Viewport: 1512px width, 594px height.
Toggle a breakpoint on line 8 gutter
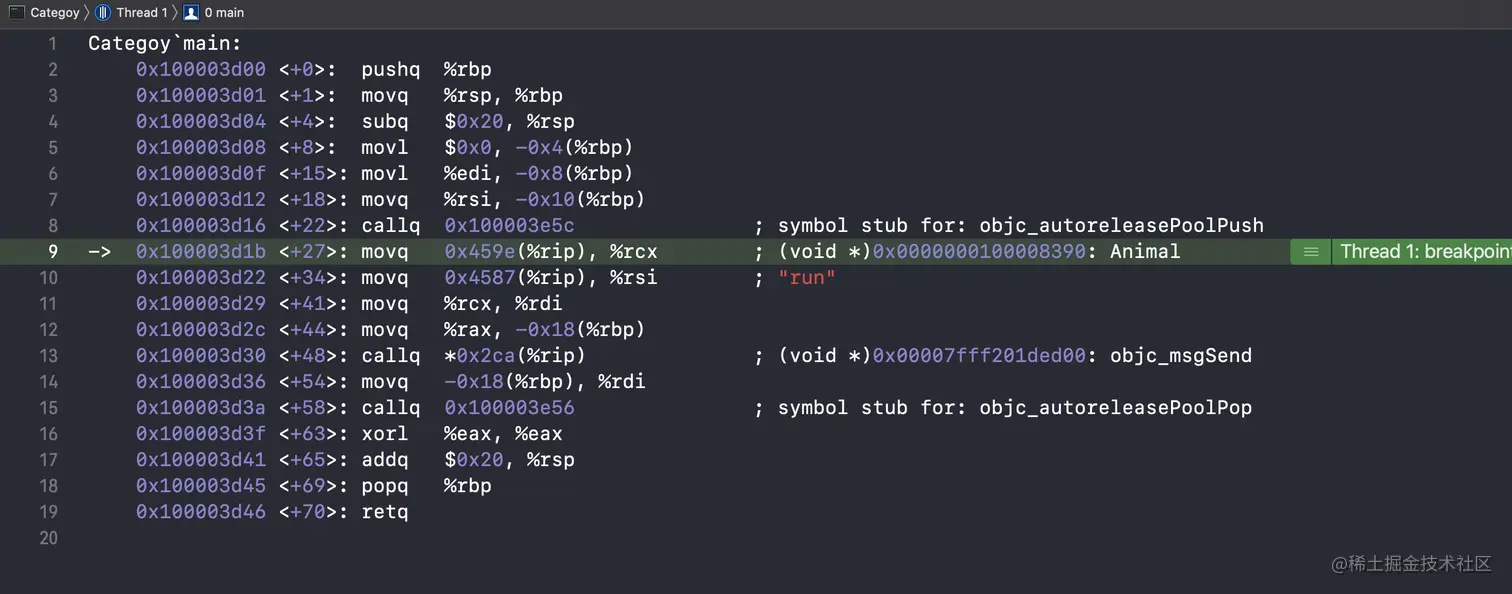point(53,226)
